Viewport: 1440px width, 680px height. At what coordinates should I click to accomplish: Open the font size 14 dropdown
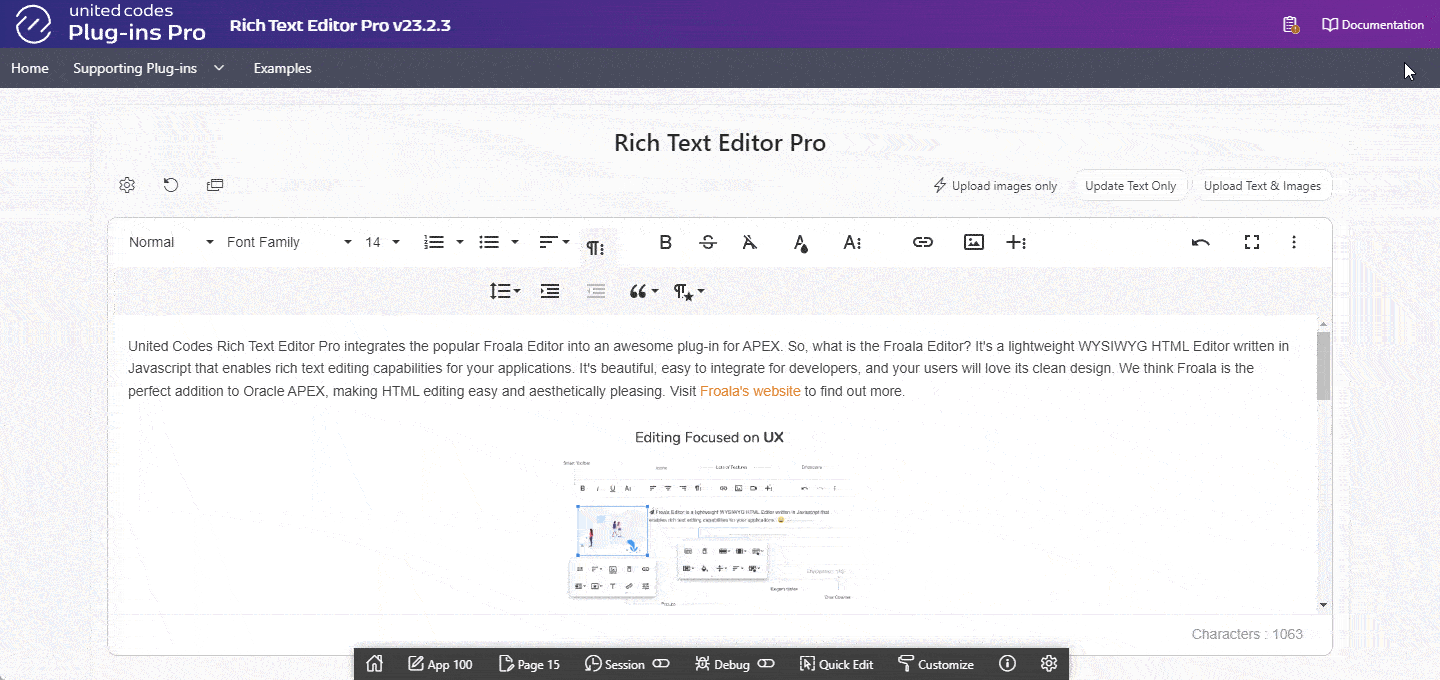383,242
